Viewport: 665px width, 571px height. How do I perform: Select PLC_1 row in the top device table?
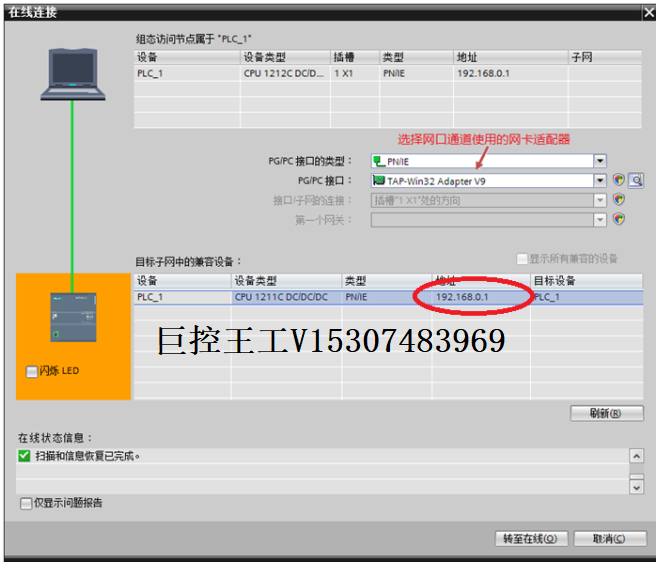[x=388, y=73]
